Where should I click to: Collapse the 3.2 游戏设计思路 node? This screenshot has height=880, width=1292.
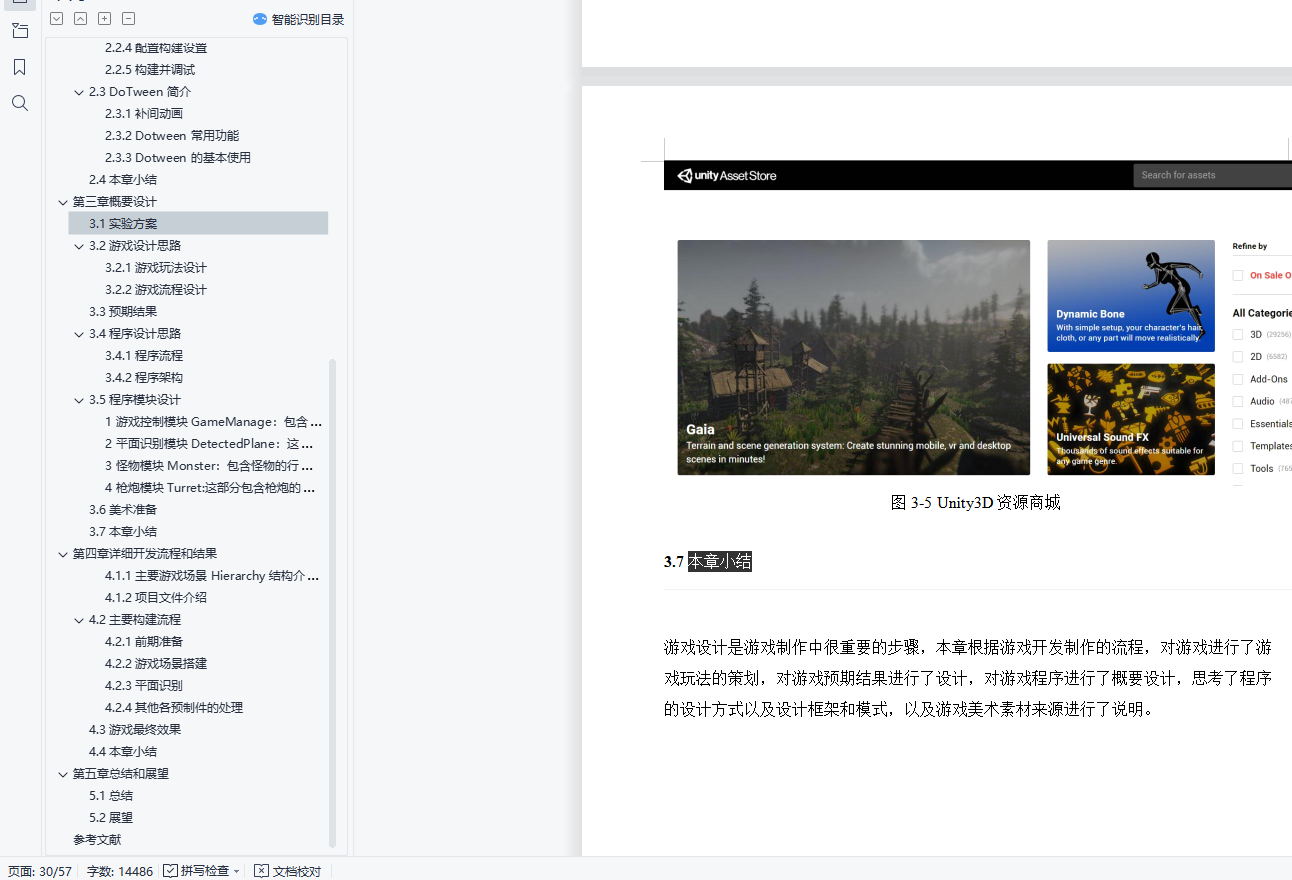[x=79, y=246]
